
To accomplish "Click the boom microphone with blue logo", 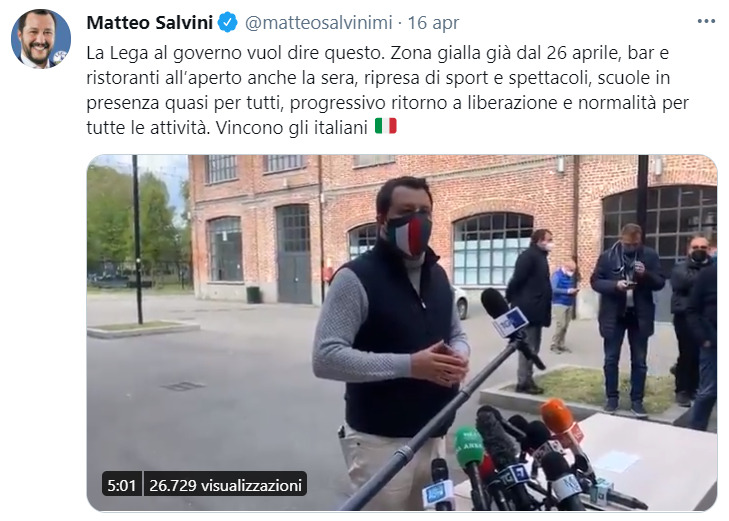I will tap(504, 312).
